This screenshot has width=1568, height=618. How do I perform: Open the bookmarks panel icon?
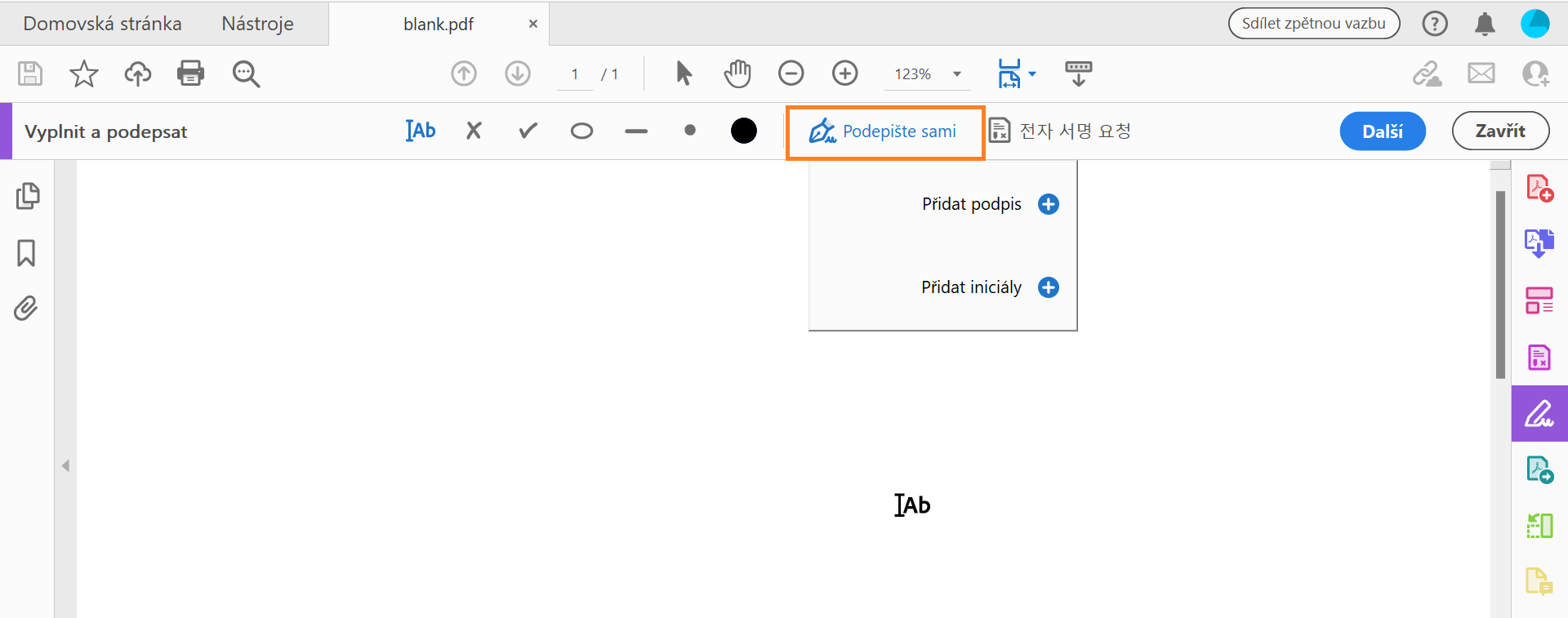(26, 253)
